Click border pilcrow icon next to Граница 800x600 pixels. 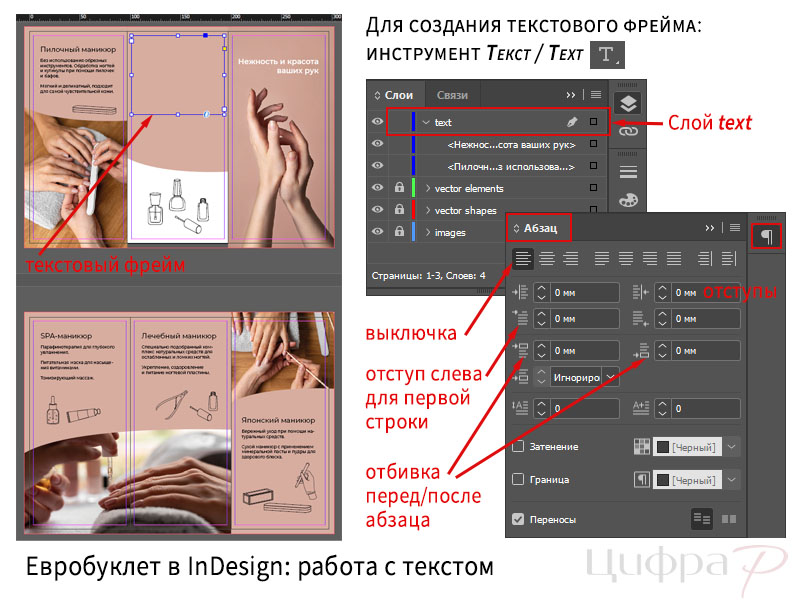[642, 479]
